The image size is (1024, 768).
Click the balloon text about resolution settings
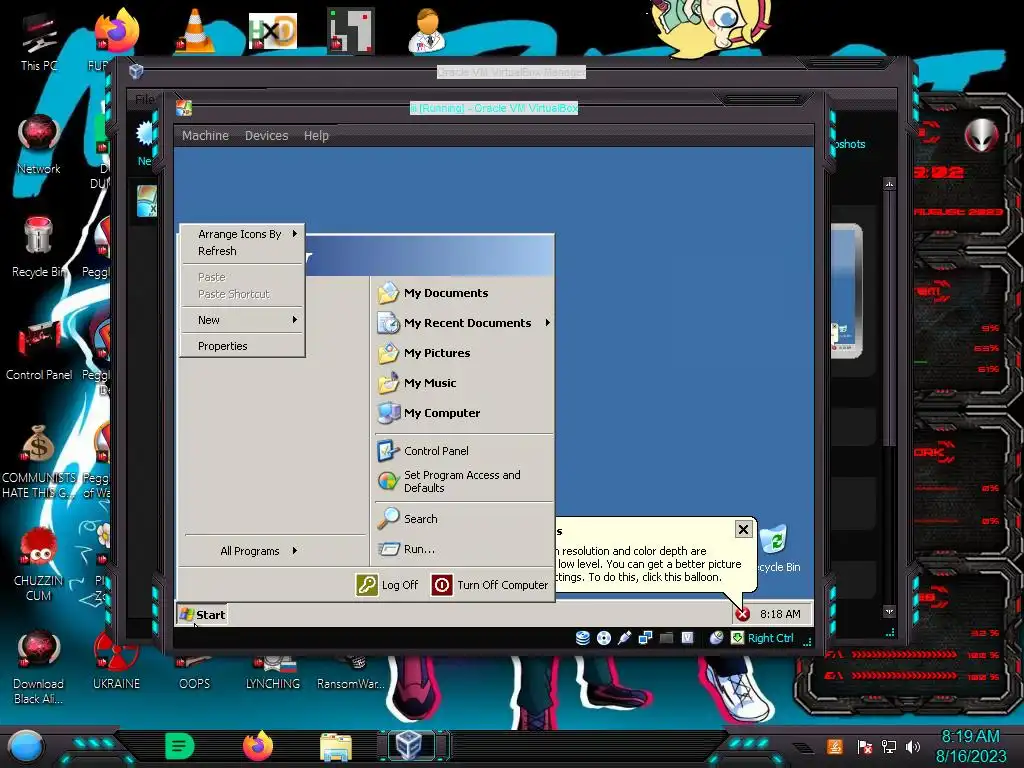[649, 564]
